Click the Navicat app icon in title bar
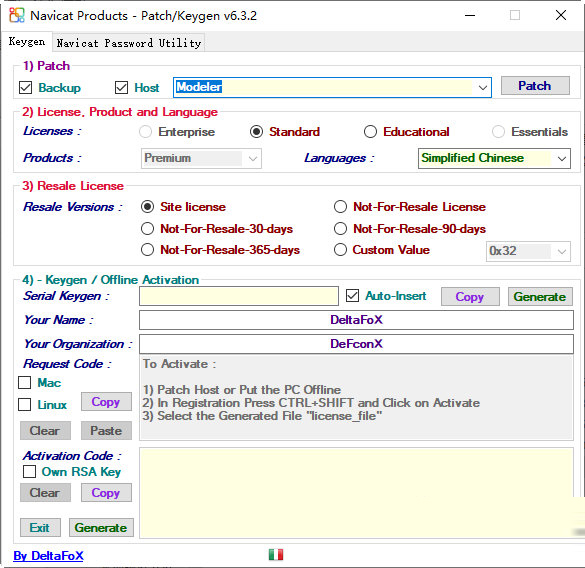The width and height of the screenshot is (585, 568). 17,15
